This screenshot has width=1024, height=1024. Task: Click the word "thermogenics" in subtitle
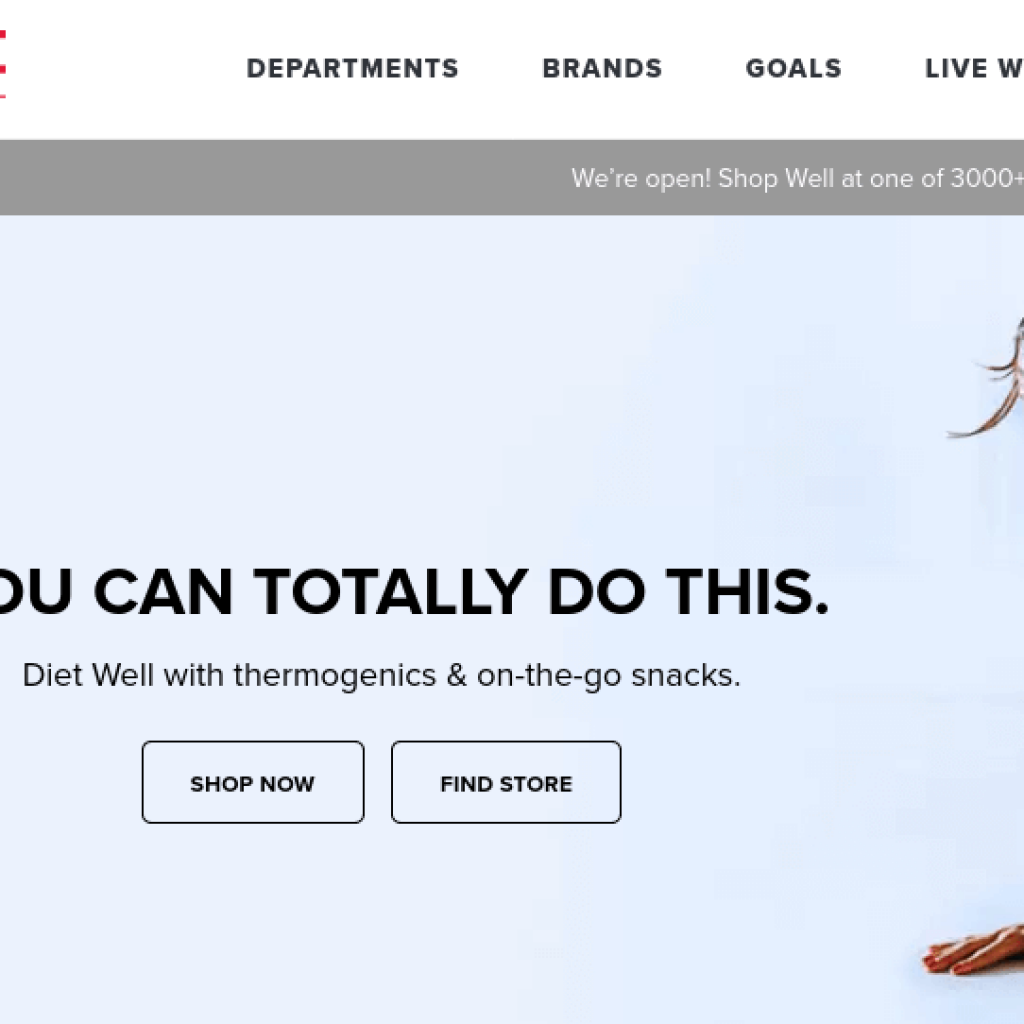pyautogui.click(x=334, y=676)
